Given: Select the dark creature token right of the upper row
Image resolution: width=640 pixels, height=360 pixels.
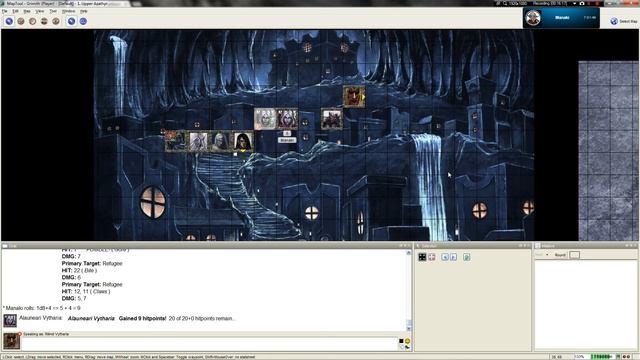Looking at the screenshot, I should pos(331,119).
